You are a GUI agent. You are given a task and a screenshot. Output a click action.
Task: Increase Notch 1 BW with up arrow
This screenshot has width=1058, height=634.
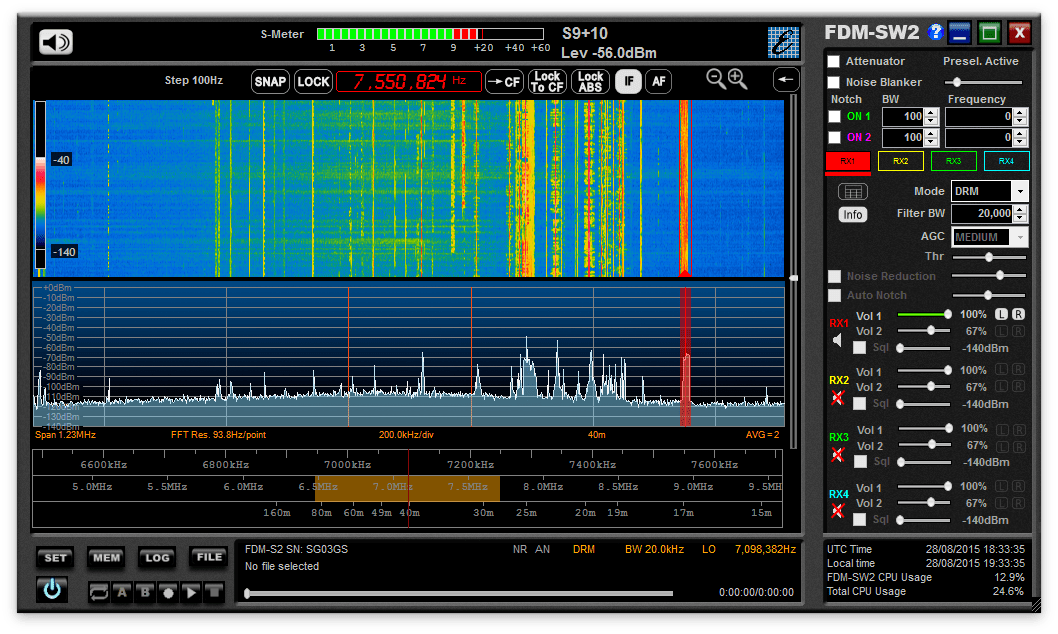coord(931,112)
